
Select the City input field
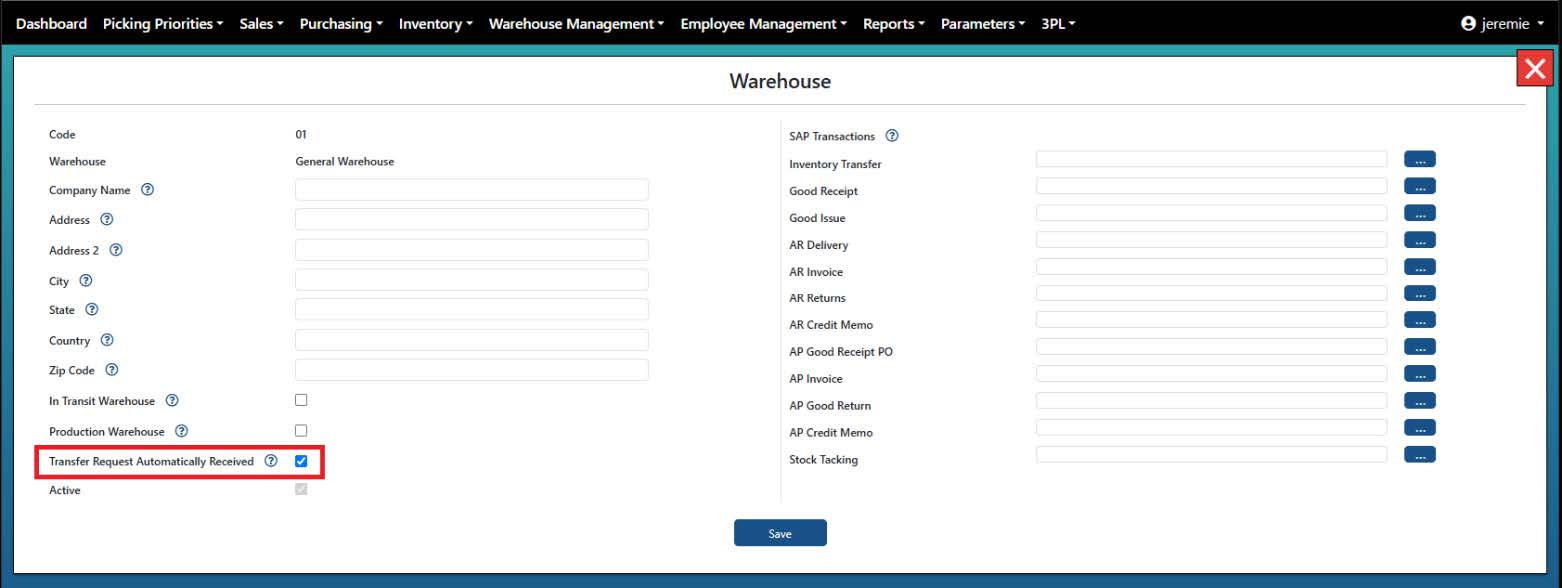click(x=472, y=280)
